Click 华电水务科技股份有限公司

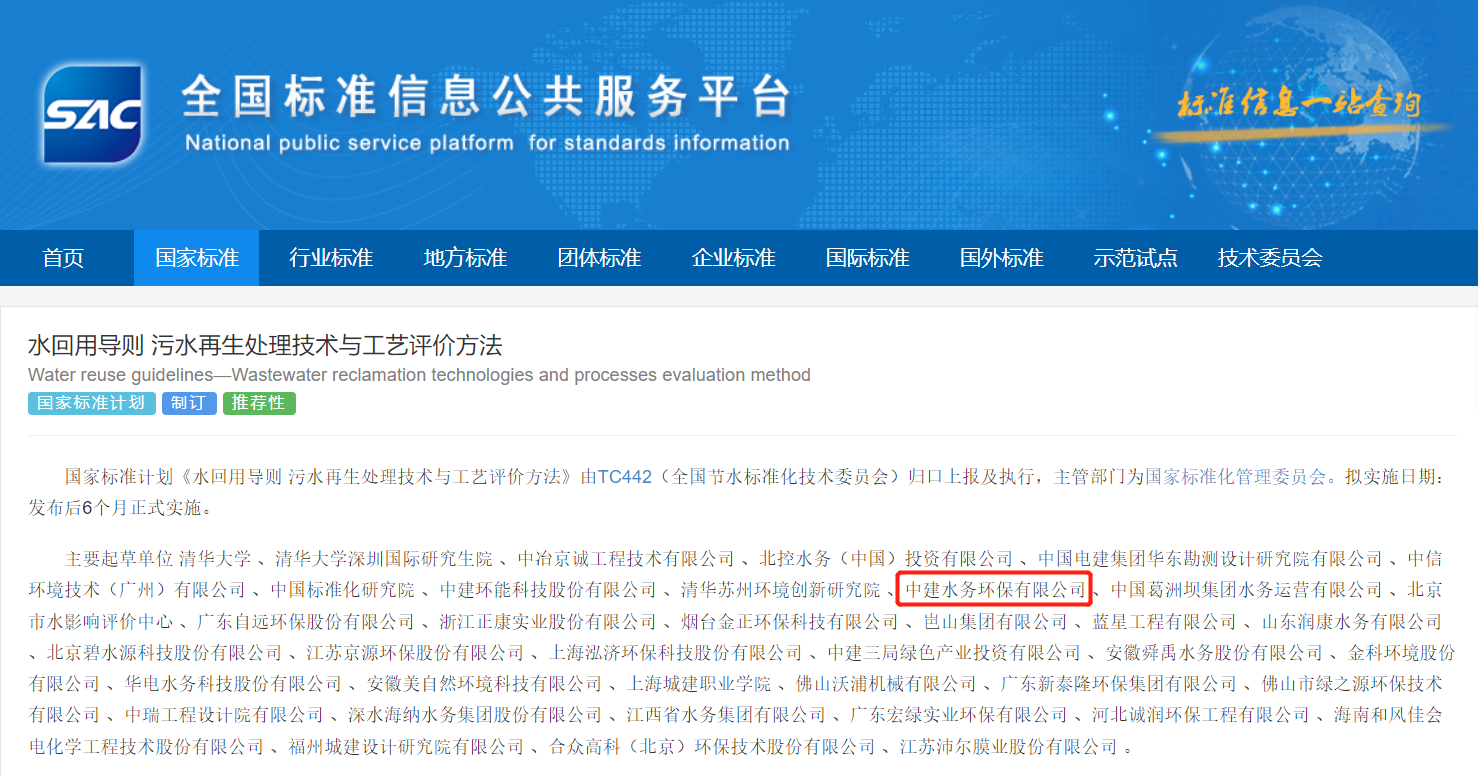point(234,685)
